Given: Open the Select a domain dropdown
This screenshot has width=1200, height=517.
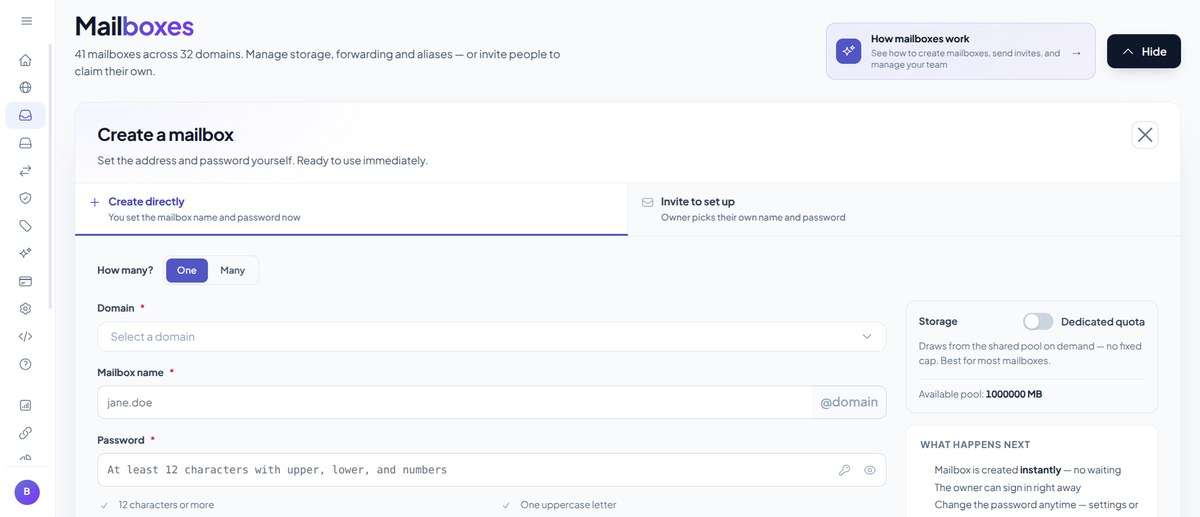Looking at the screenshot, I should [x=491, y=337].
